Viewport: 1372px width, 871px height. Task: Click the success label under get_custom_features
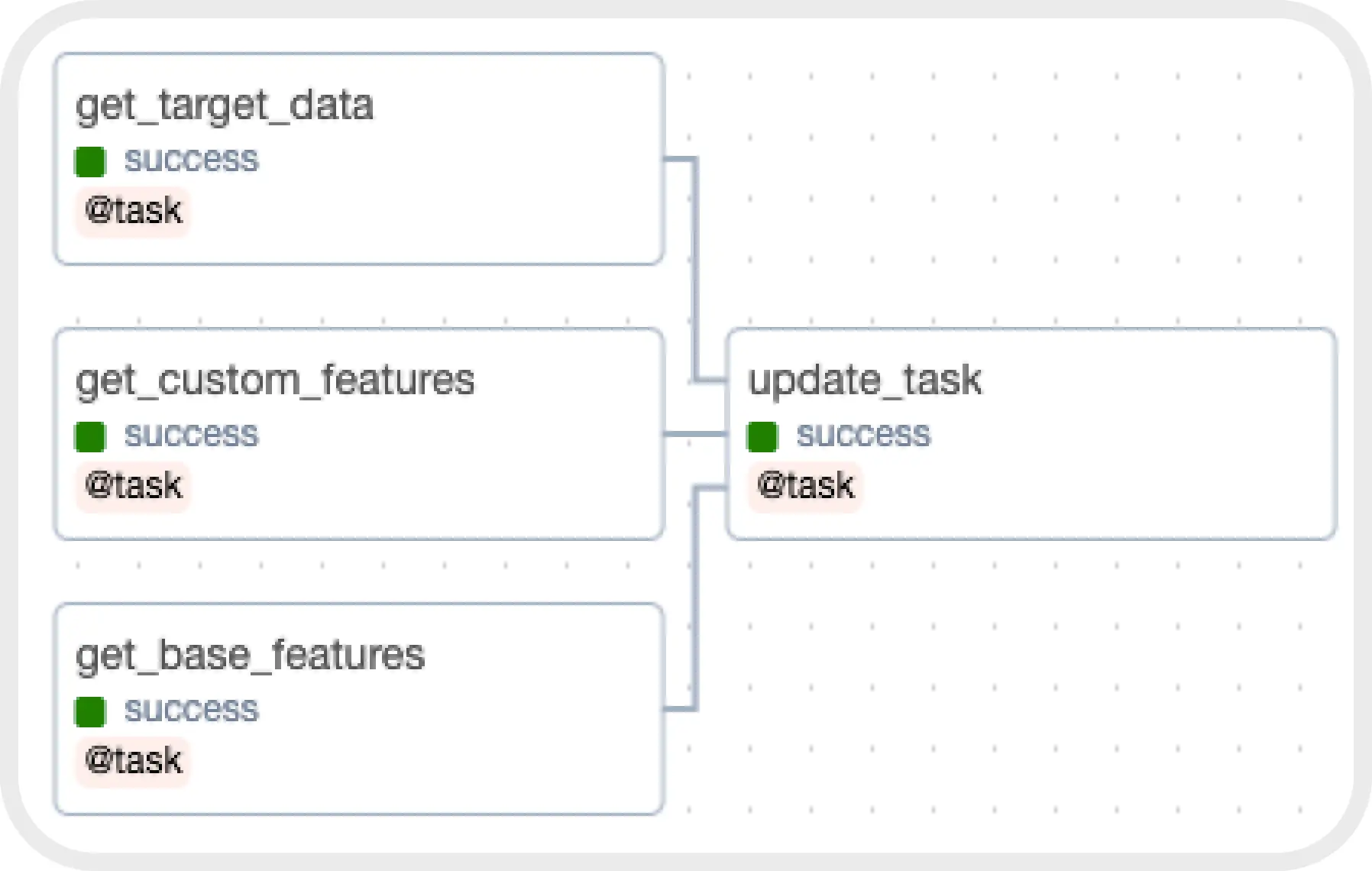[x=191, y=435]
